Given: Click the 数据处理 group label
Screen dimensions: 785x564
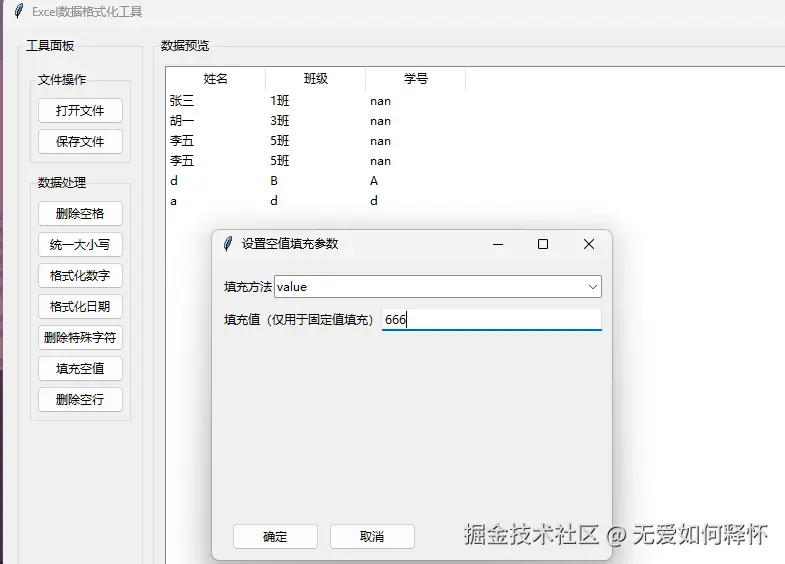Looking at the screenshot, I should (62, 183).
